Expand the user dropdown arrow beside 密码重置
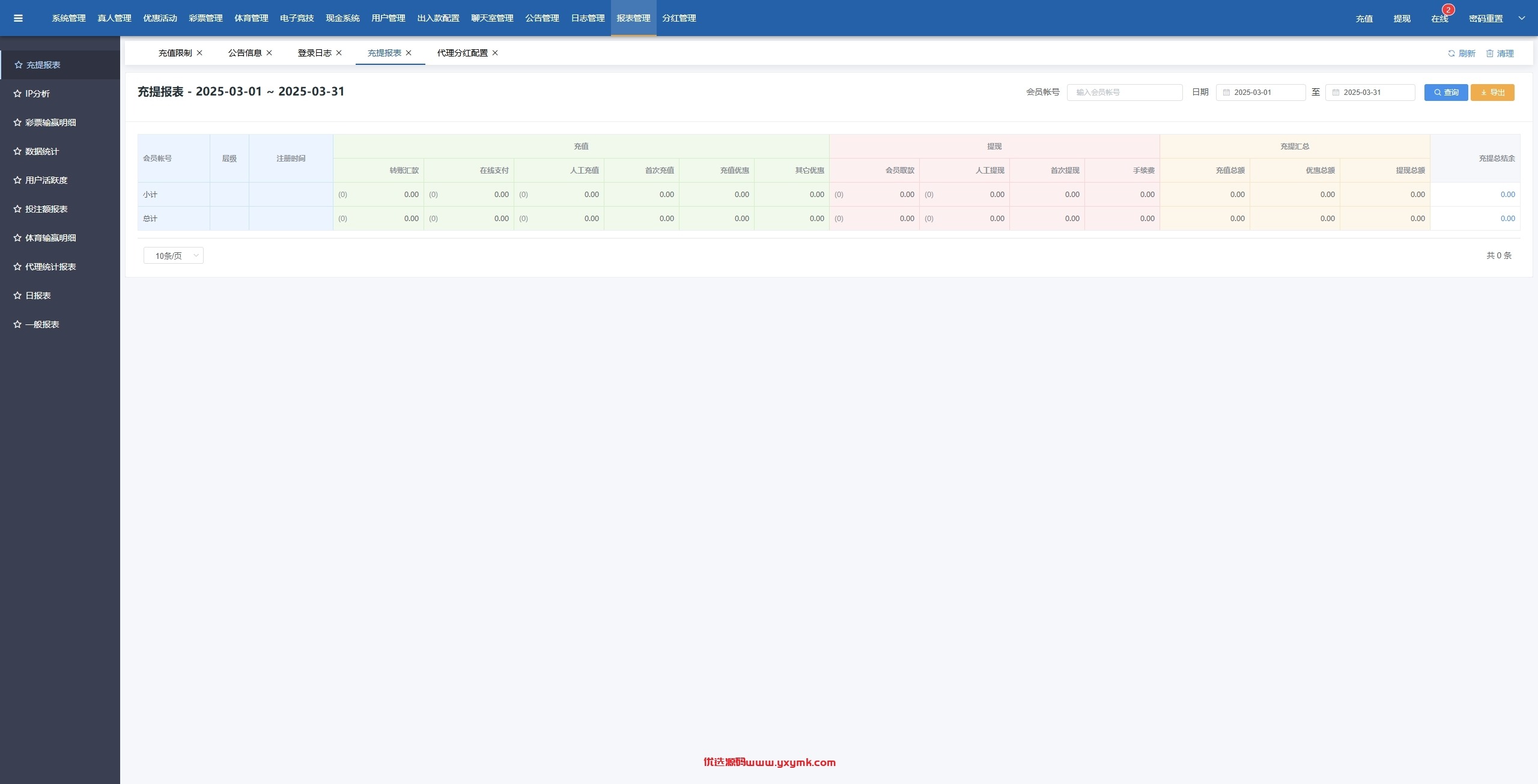1538x784 pixels. coord(1522,18)
